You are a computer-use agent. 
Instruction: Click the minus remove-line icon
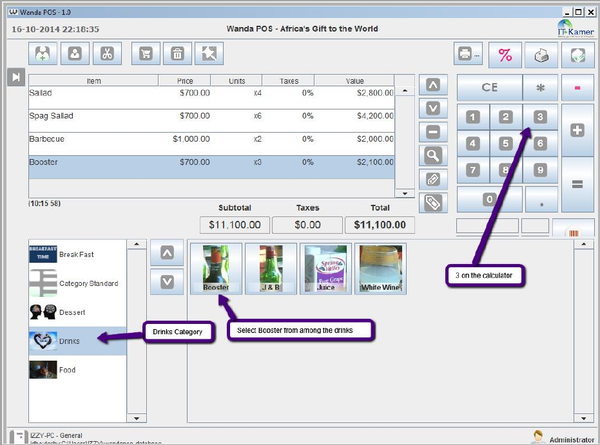432,131
